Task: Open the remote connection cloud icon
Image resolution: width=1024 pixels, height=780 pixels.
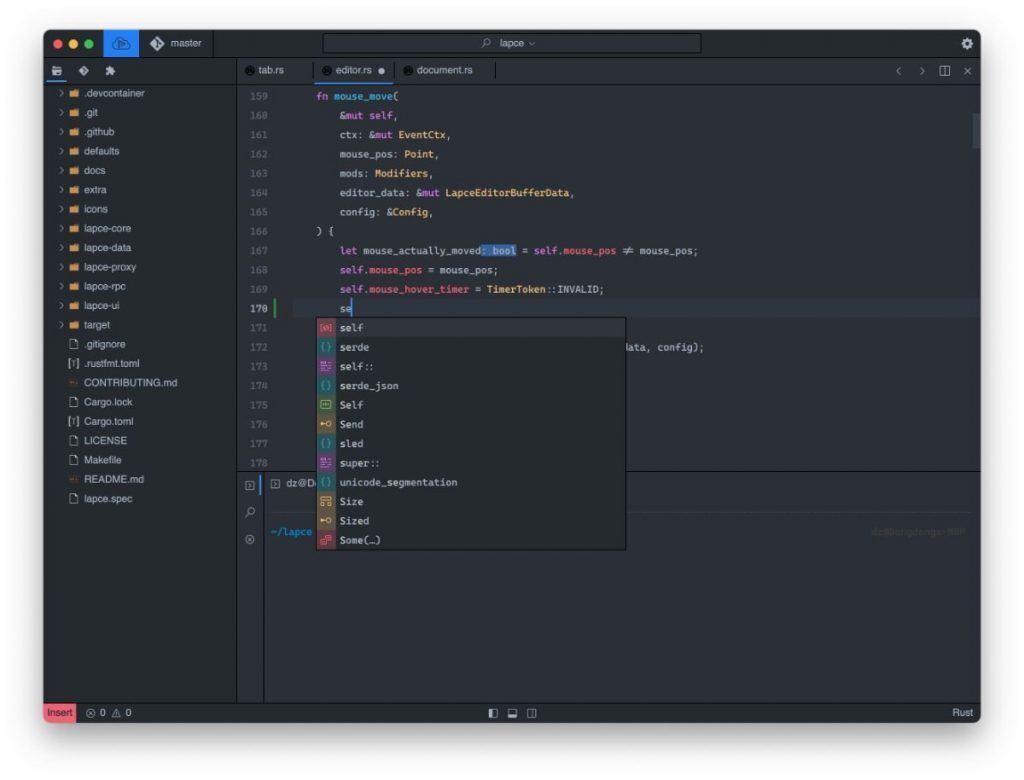Action: [120, 43]
